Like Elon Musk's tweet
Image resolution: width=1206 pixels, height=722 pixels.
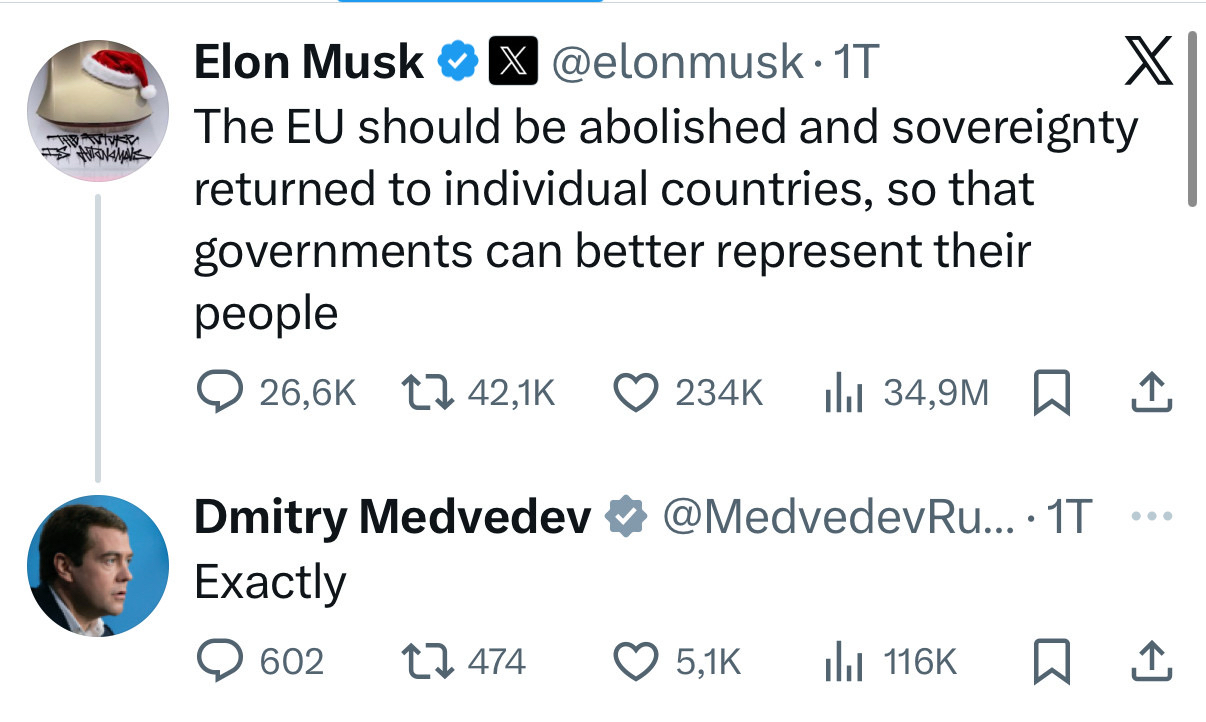click(x=636, y=393)
